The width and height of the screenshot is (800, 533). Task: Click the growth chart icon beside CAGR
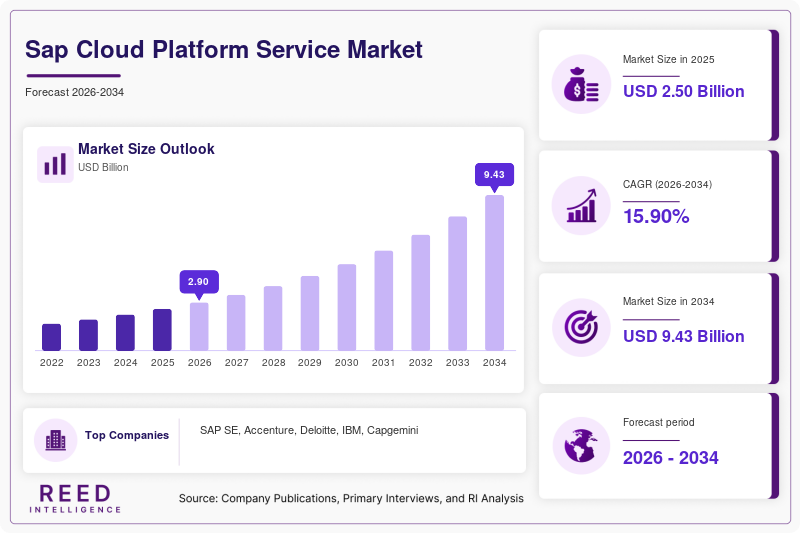pos(581,206)
